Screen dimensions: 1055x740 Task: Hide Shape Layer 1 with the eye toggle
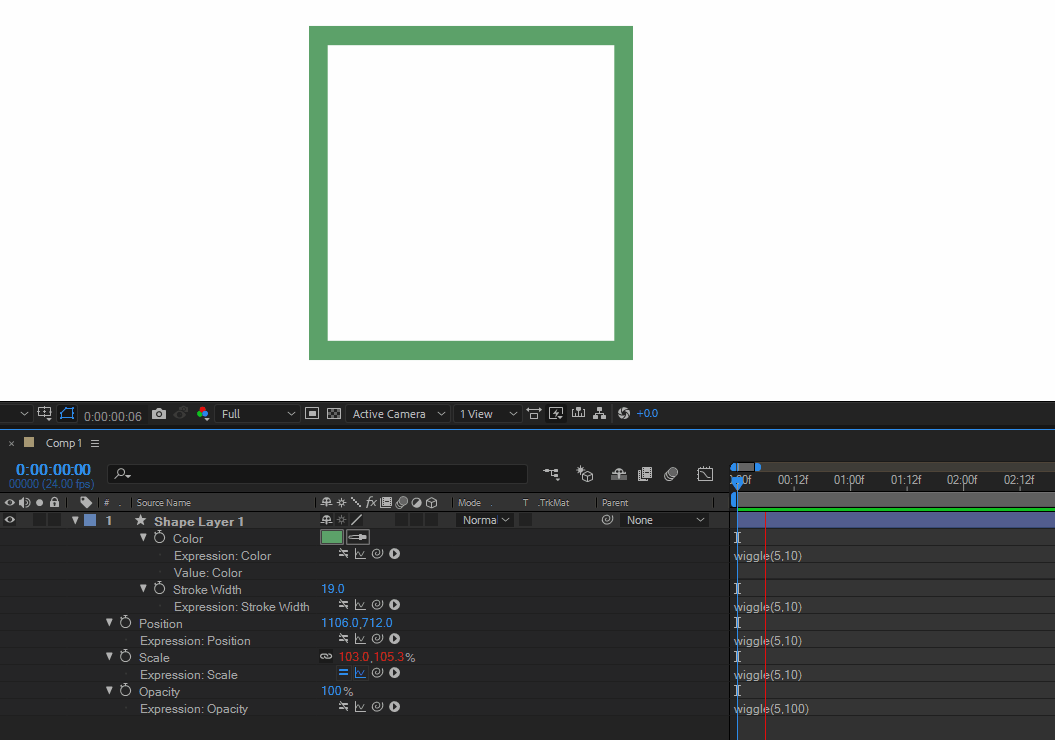point(9,520)
